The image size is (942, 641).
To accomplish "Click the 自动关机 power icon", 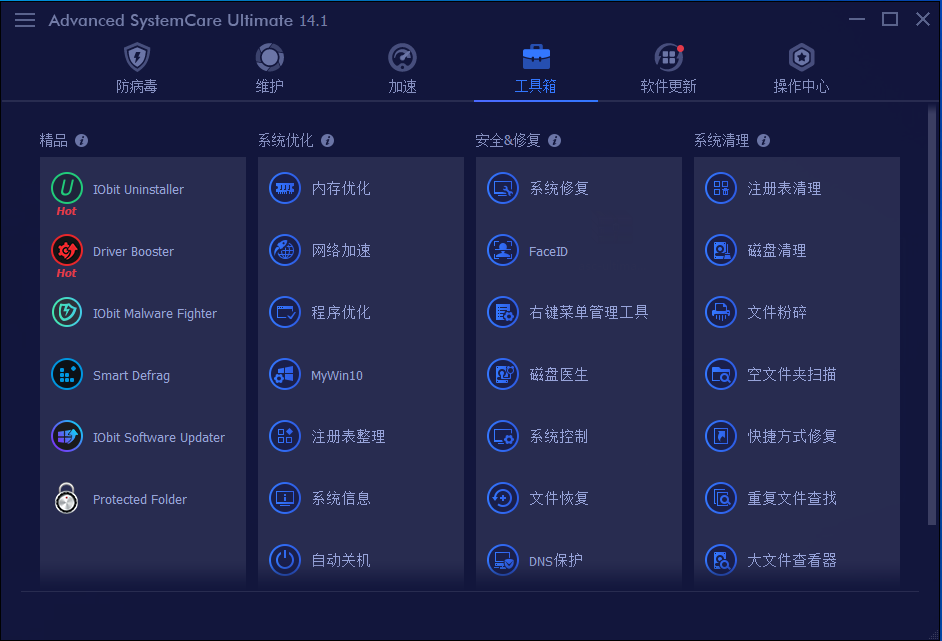I will [x=285, y=560].
